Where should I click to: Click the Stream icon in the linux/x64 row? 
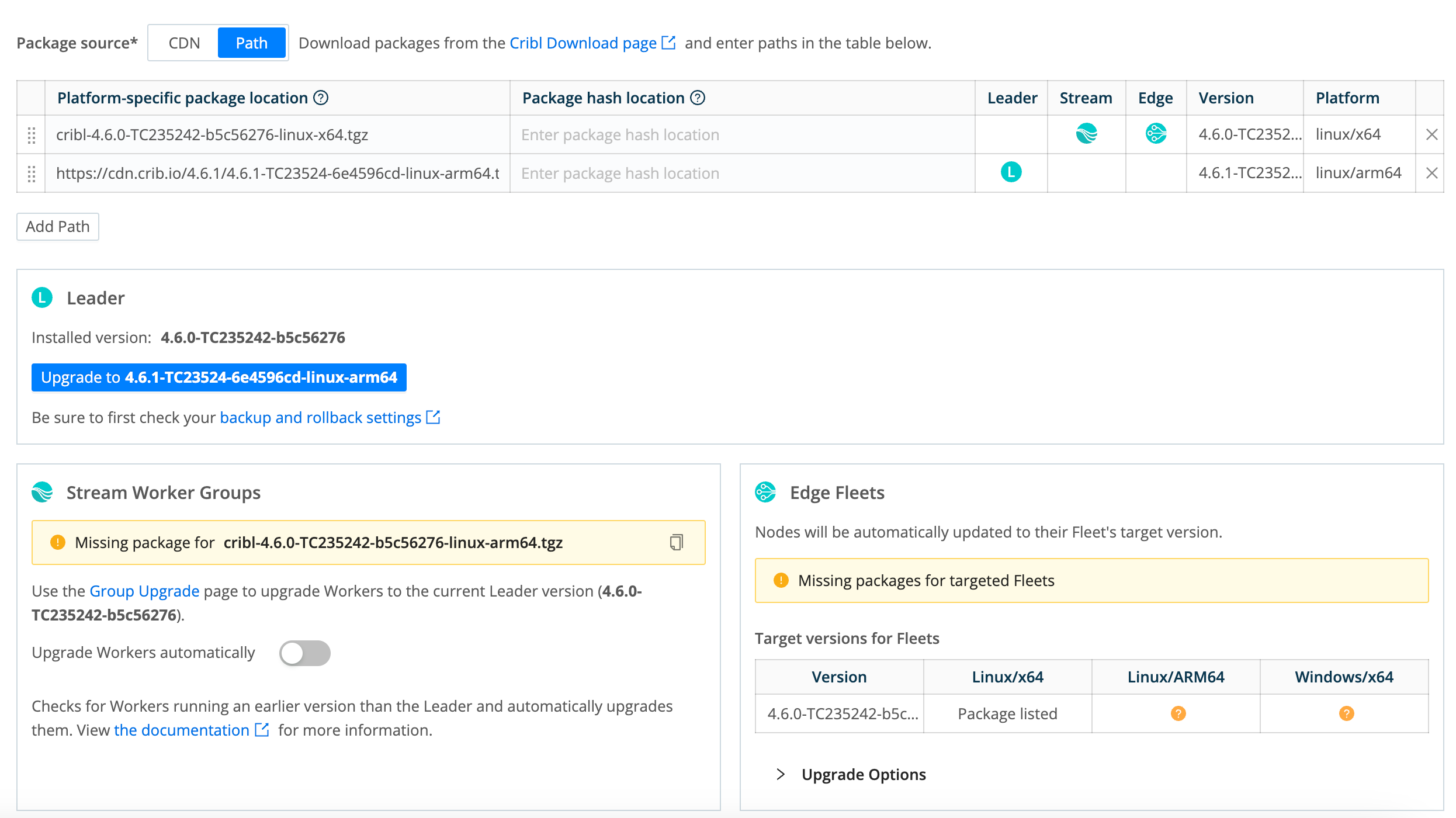click(1087, 134)
